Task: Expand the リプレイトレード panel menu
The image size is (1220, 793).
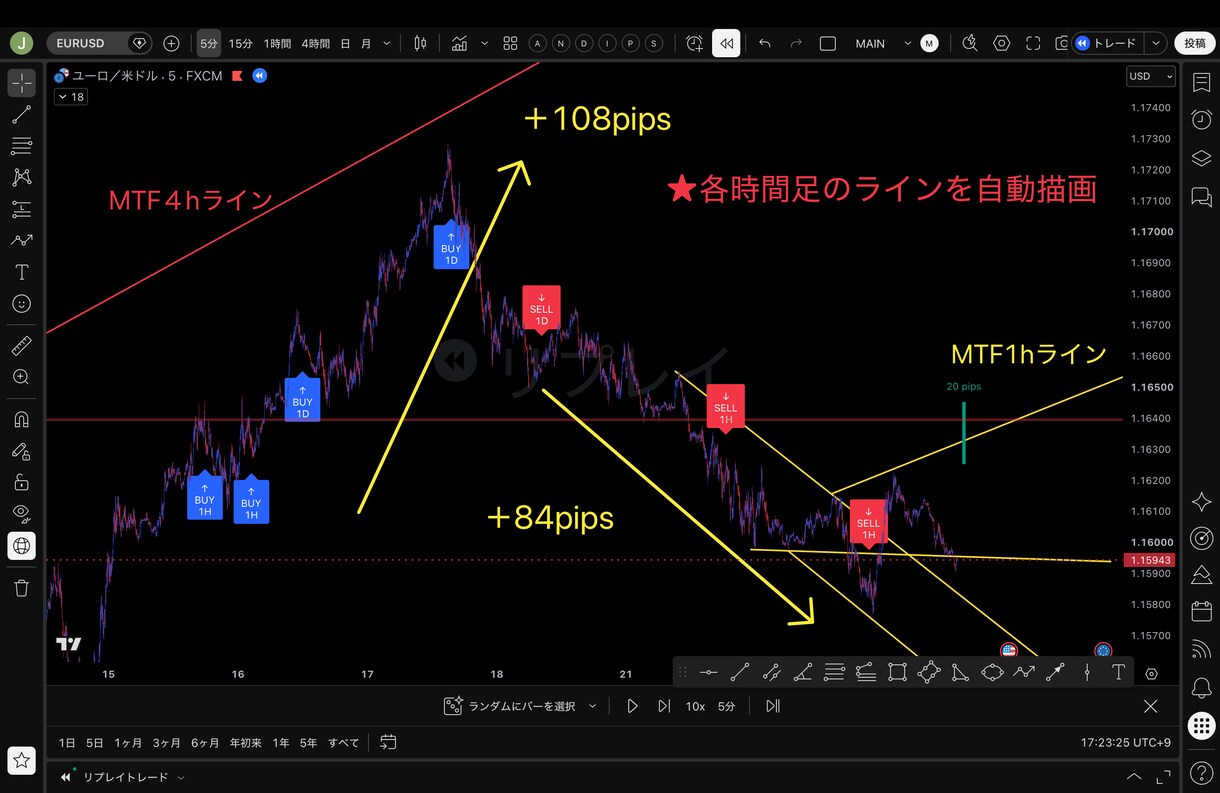Action: click(181, 777)
